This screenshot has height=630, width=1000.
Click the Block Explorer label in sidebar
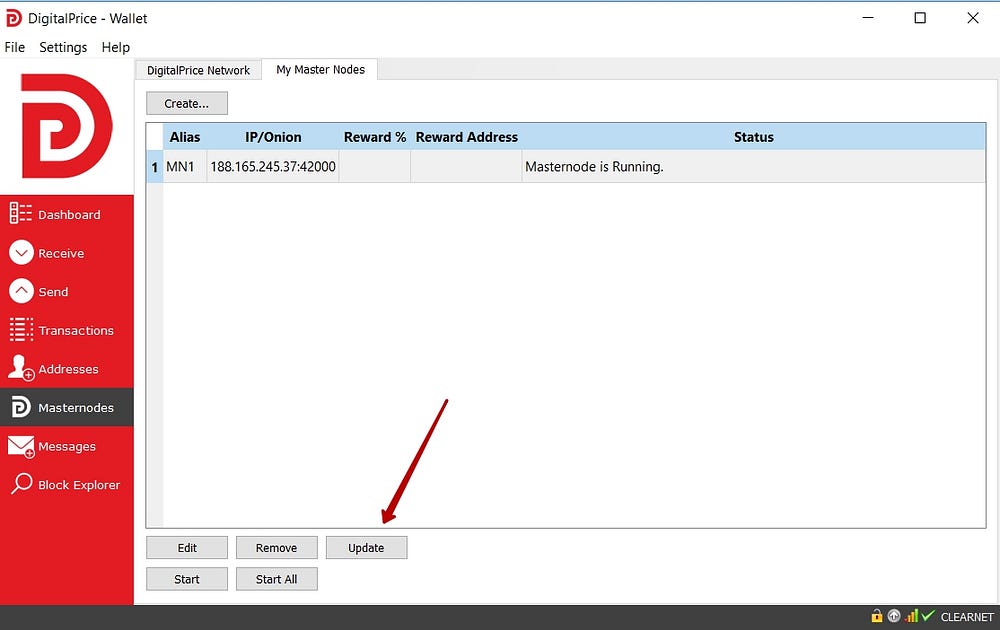[79, 485]
